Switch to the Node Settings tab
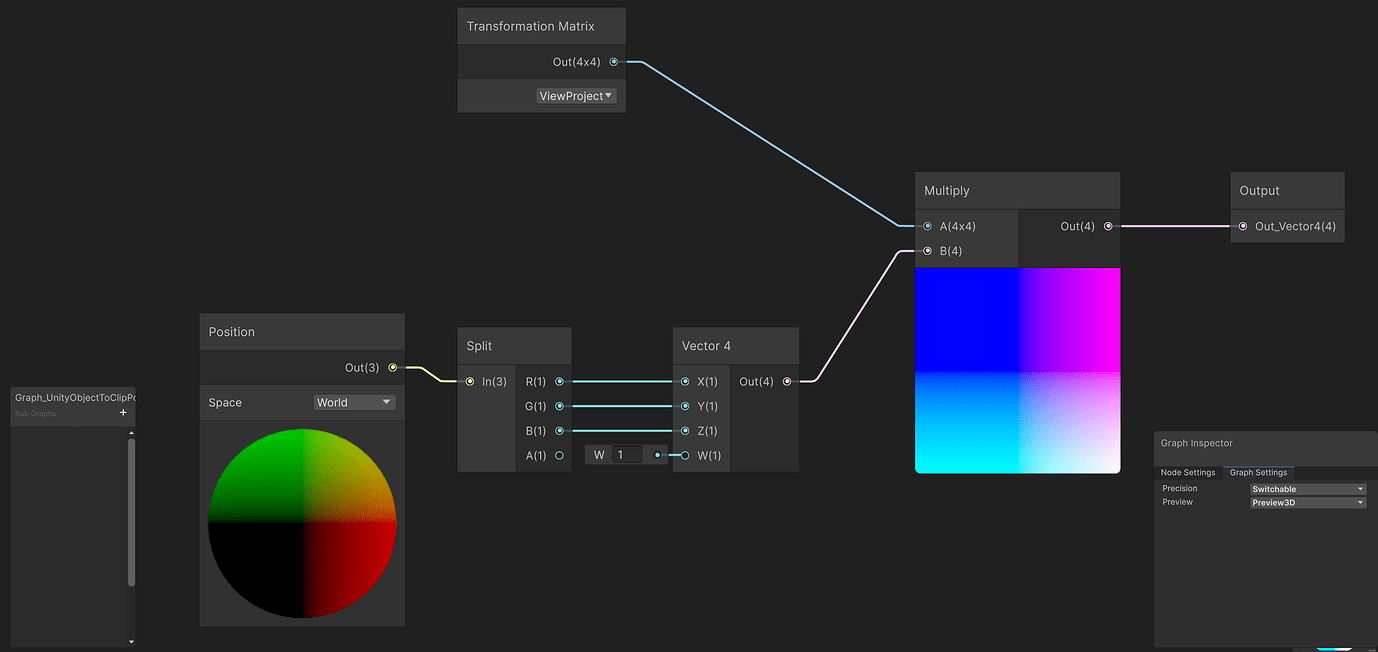Viewport: 1378px width, 652px height. 1187,472
